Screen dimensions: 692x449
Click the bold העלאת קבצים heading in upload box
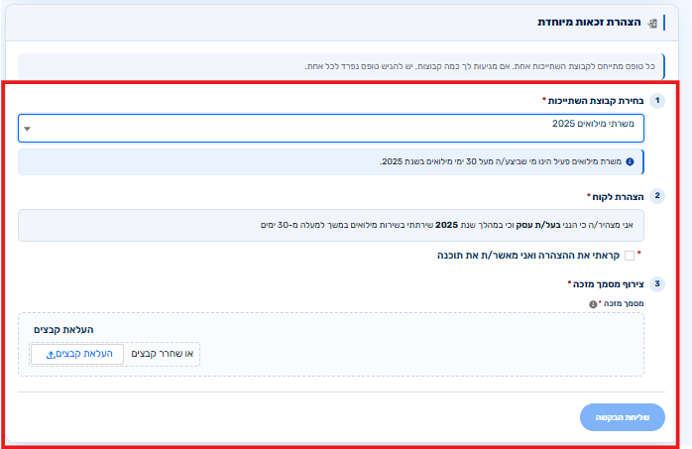(x=64, y=330)
